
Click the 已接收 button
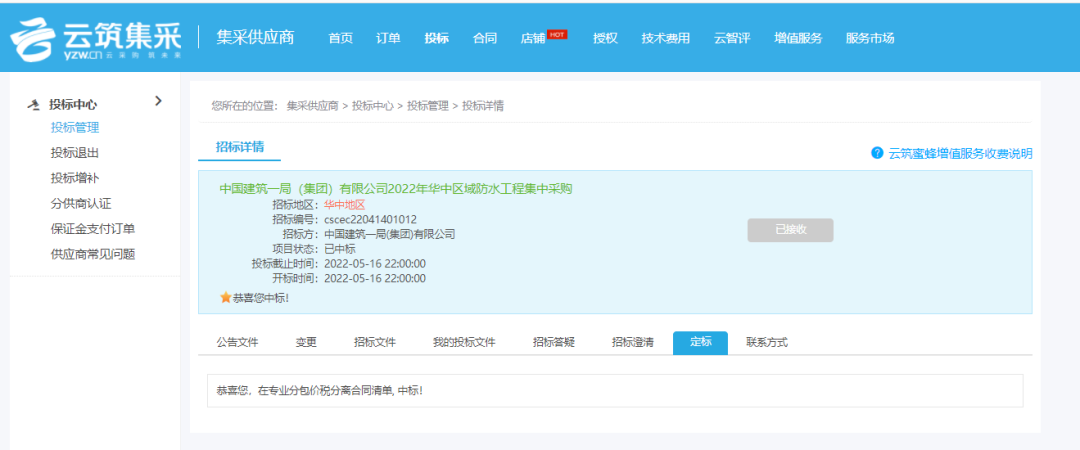pos(790,230)
